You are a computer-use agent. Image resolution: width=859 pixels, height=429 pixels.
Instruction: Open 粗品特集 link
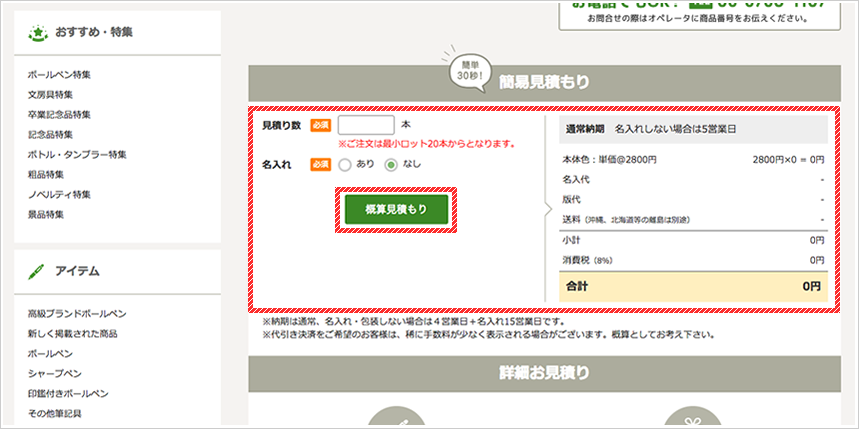click(x=45, y=175)
